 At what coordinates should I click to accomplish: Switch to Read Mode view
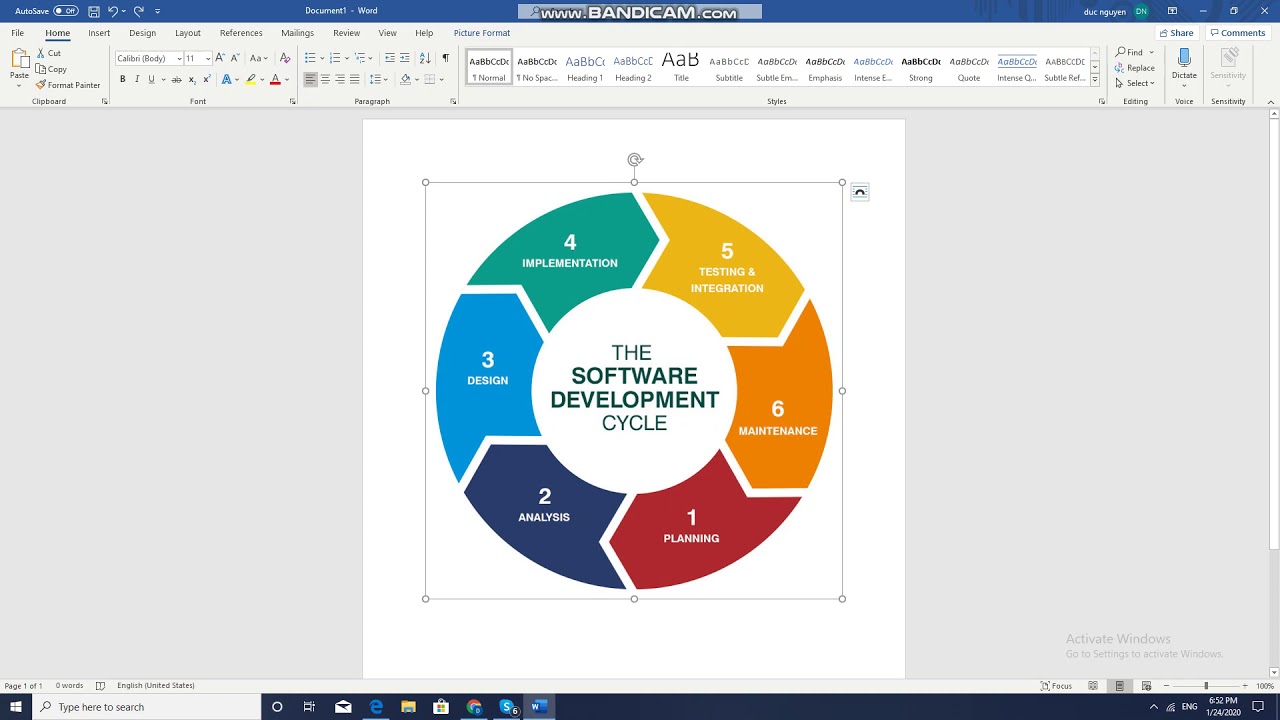[1093, 686]
